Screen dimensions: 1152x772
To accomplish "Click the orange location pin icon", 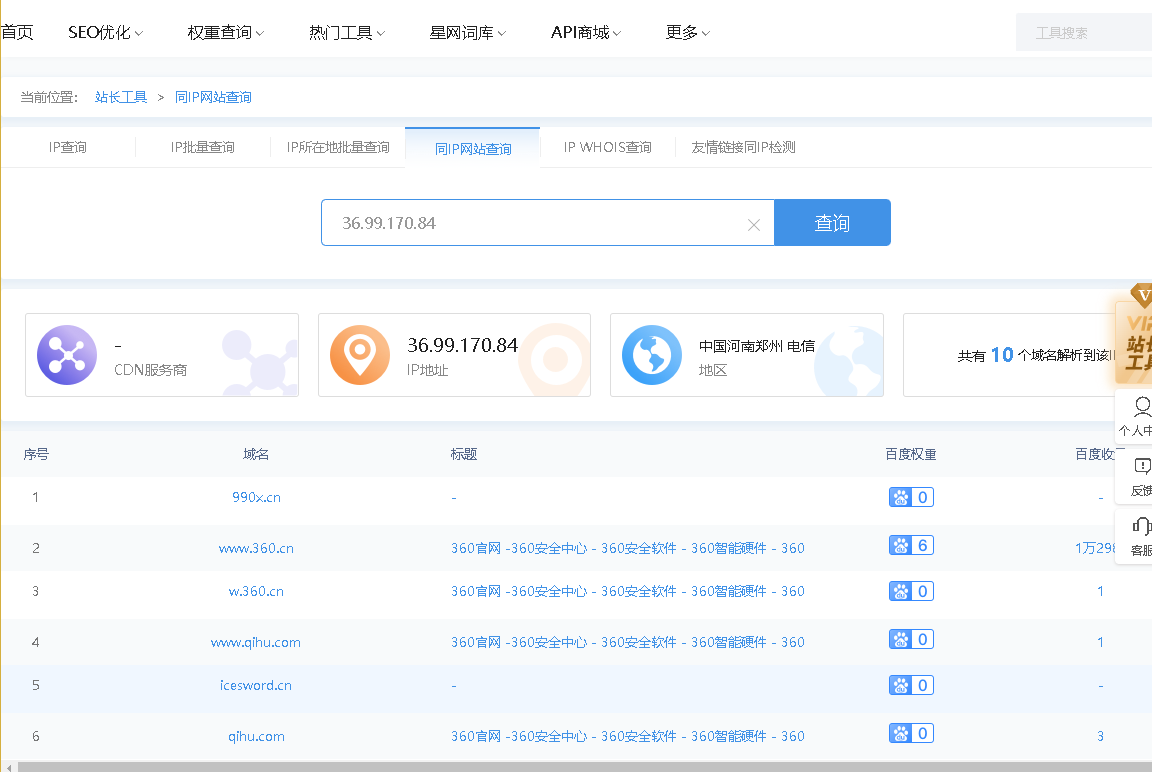I will click(360, 355).
